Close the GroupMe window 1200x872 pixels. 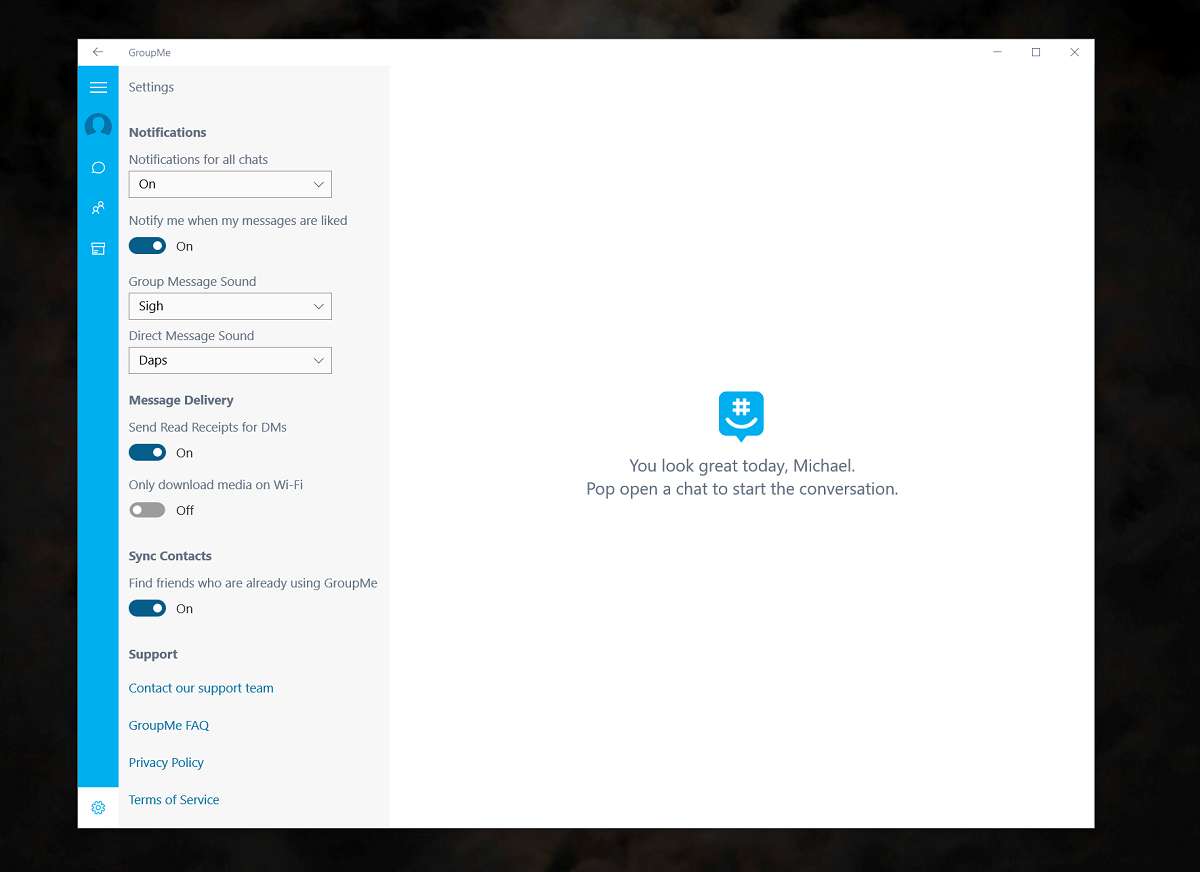[x=1074, y=52]
